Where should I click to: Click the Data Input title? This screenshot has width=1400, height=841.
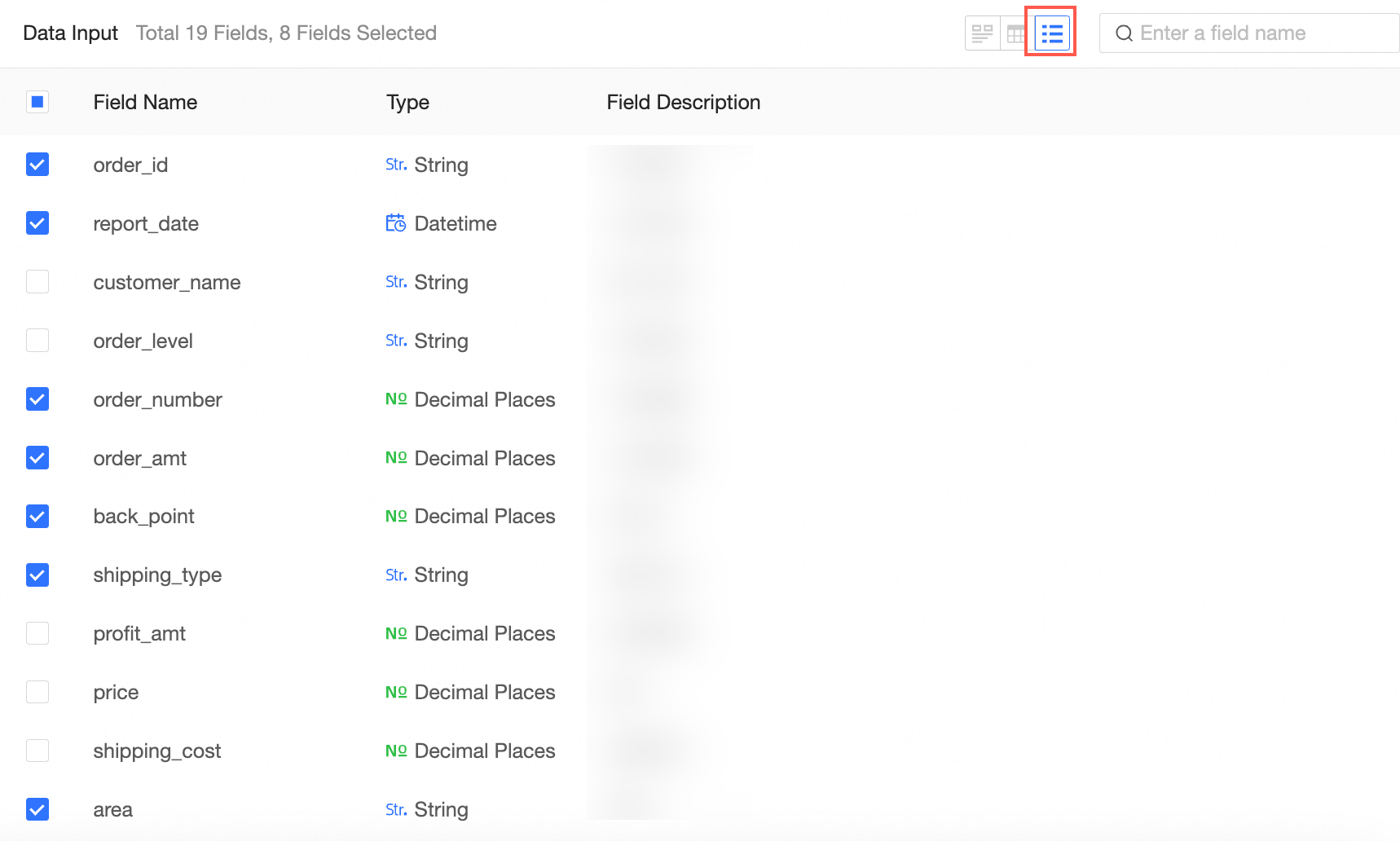coord(70,33)
